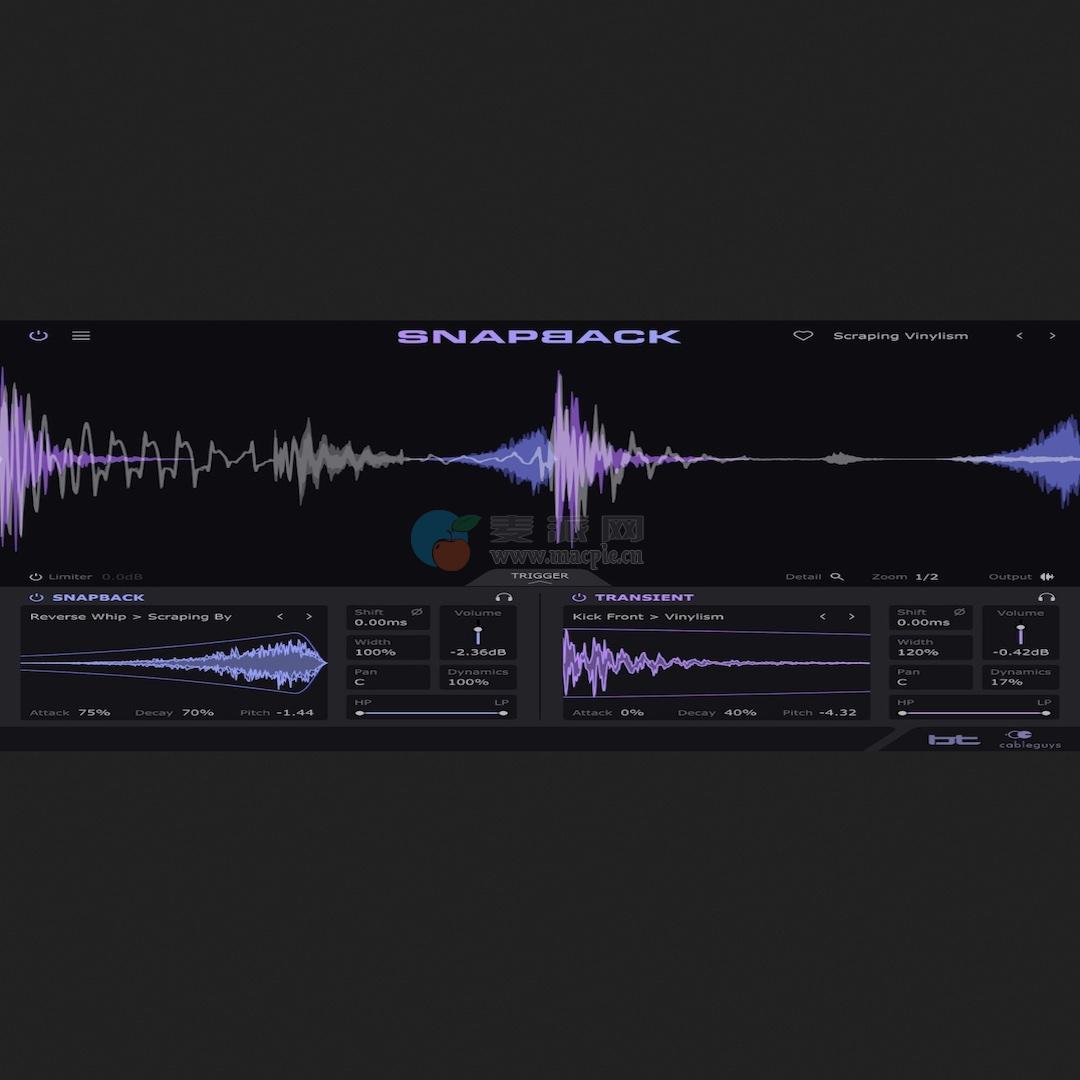Click the Transient Width 120% field
This screenshot has width=1080, height=1080.
point(930,647)
